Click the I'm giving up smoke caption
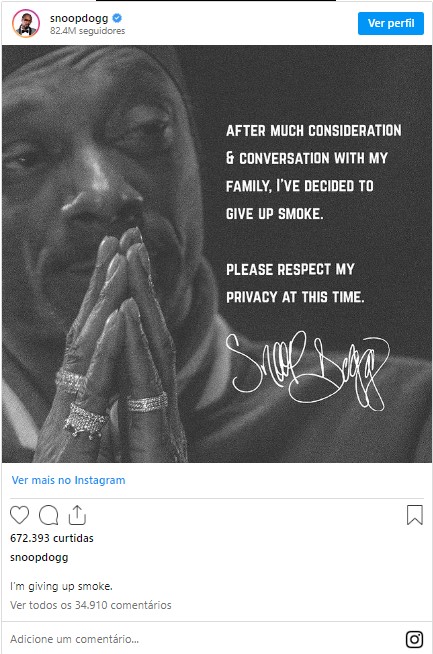Image resolution: width=433 pixels, height=654 pixels. coord(61,586)
